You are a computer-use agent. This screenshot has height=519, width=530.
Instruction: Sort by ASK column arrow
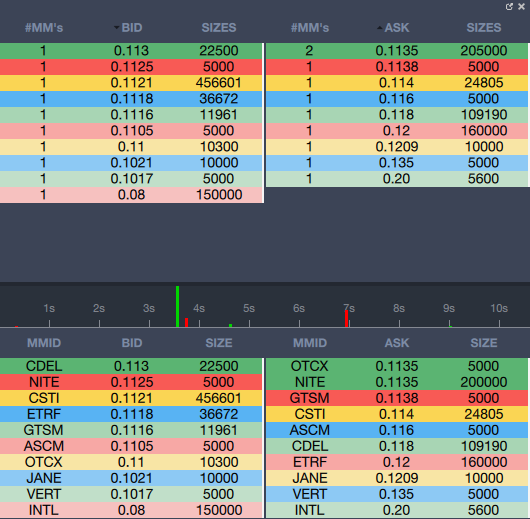click(x=380, y=28)
